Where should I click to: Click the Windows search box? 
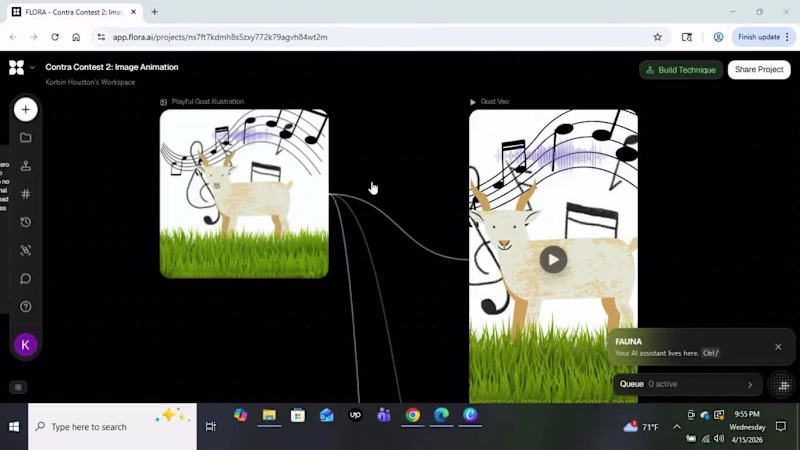click(x=112, y=427)
